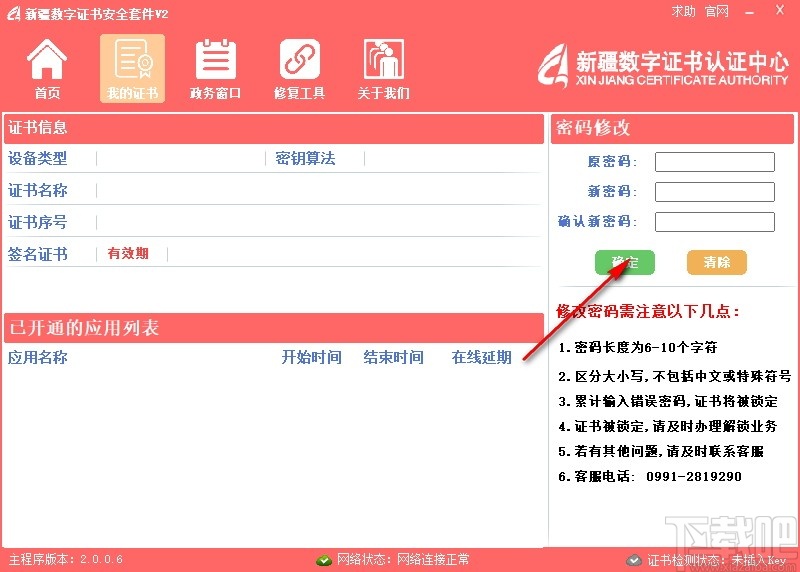Screen dimensions: 800x572
Task: Click the 应用名称 column header
Action: coord(38,357)
